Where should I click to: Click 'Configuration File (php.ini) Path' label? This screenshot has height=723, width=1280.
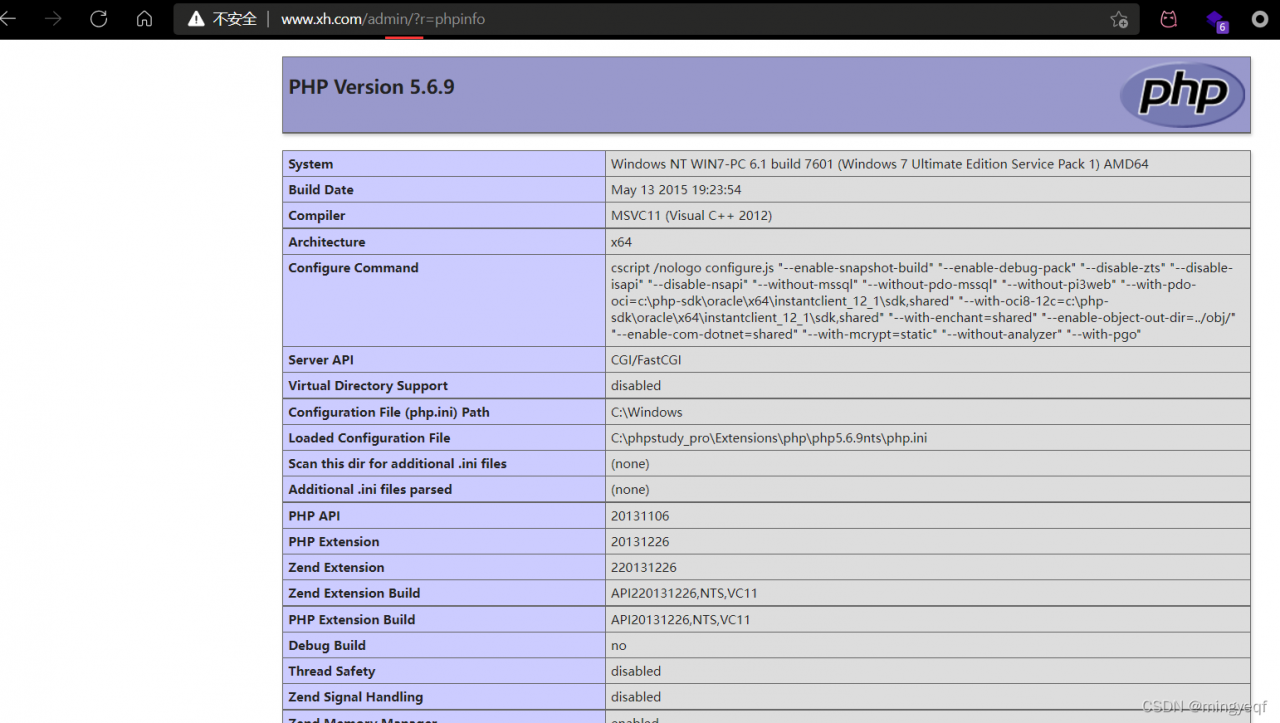pyautogui.click(x=389, y=412)
